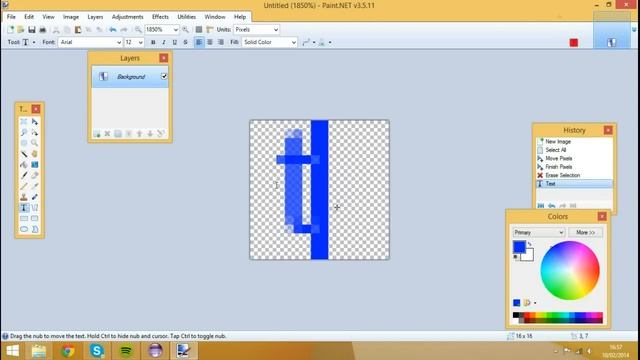Toggle Italic text formatting

point(164,42)
